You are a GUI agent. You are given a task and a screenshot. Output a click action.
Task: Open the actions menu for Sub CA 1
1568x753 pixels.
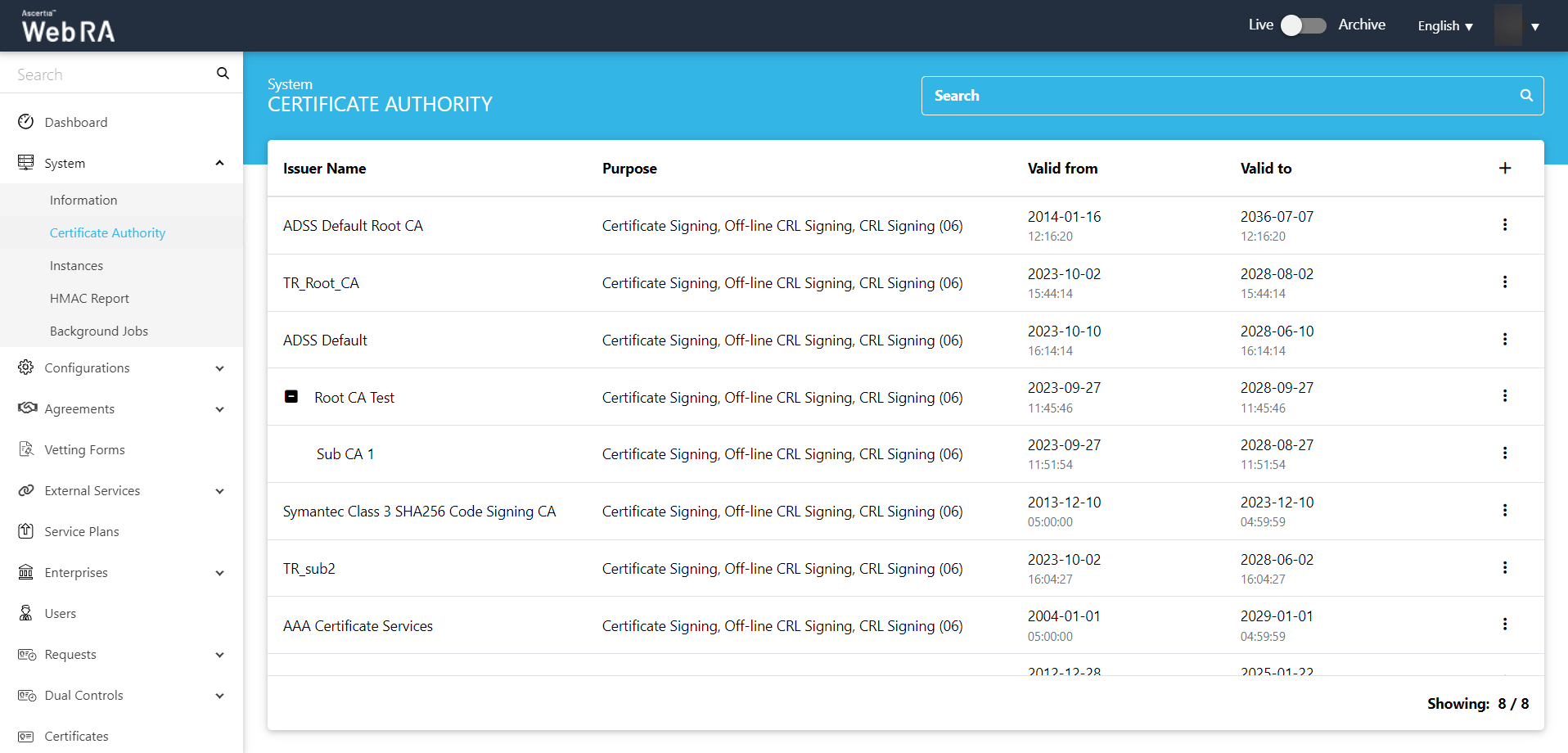1504,453
